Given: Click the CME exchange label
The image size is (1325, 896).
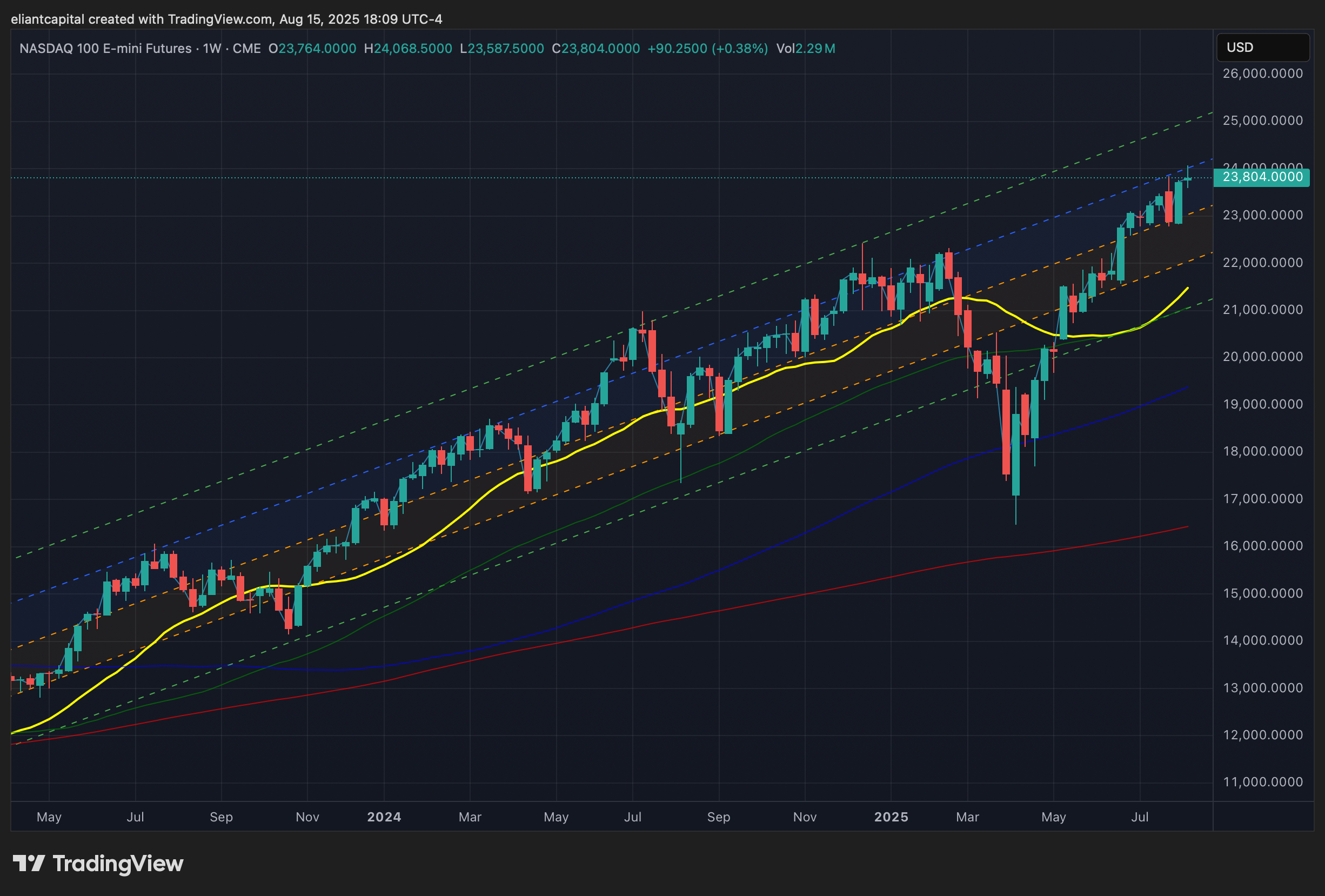Looking at the screenshot, I should [x=246, y=49].
